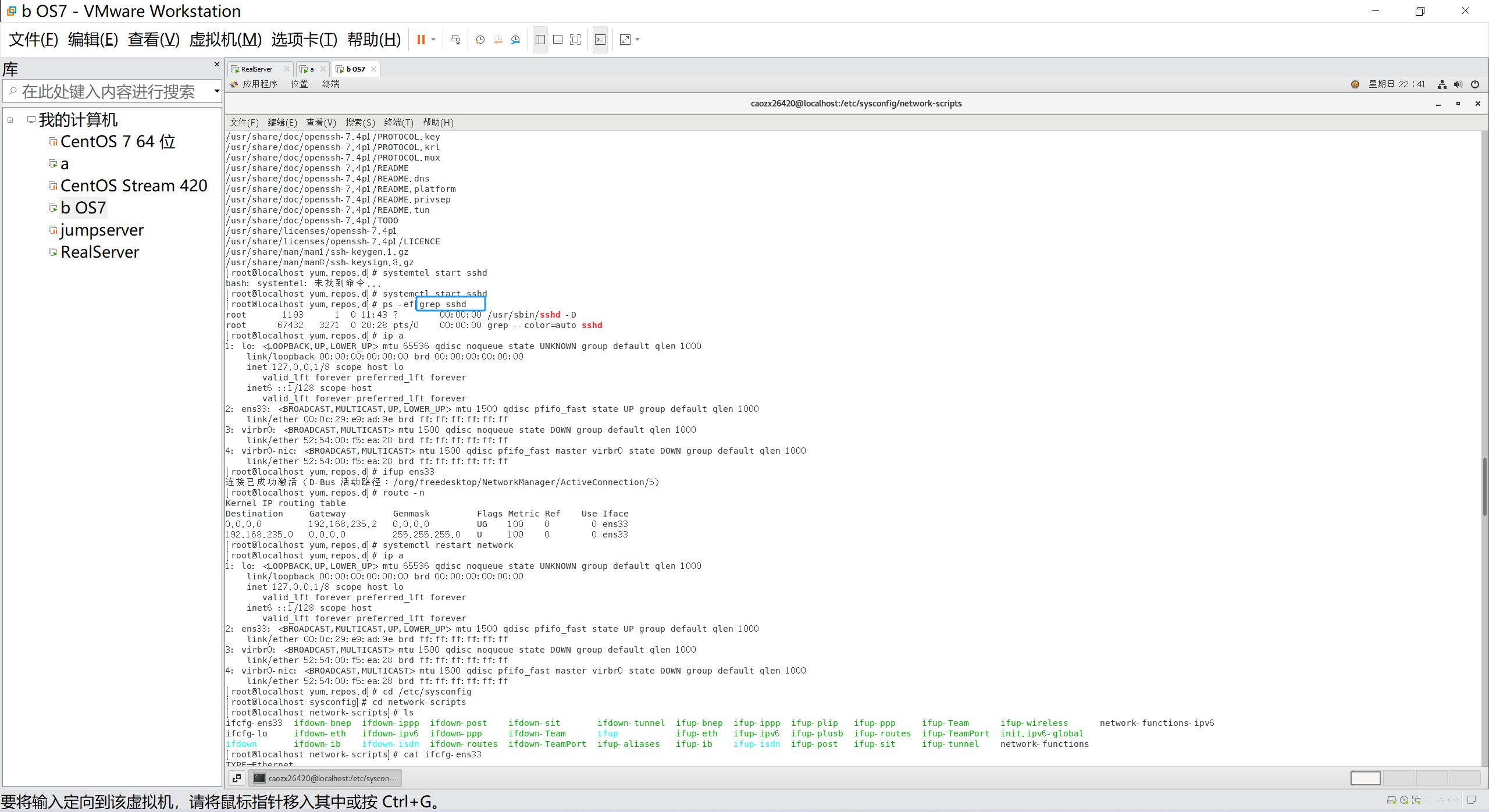Image resolution: width=1489 pixels, height=812 pixels.
Task: Pause the virtual machine
Action: coord(421,40)
